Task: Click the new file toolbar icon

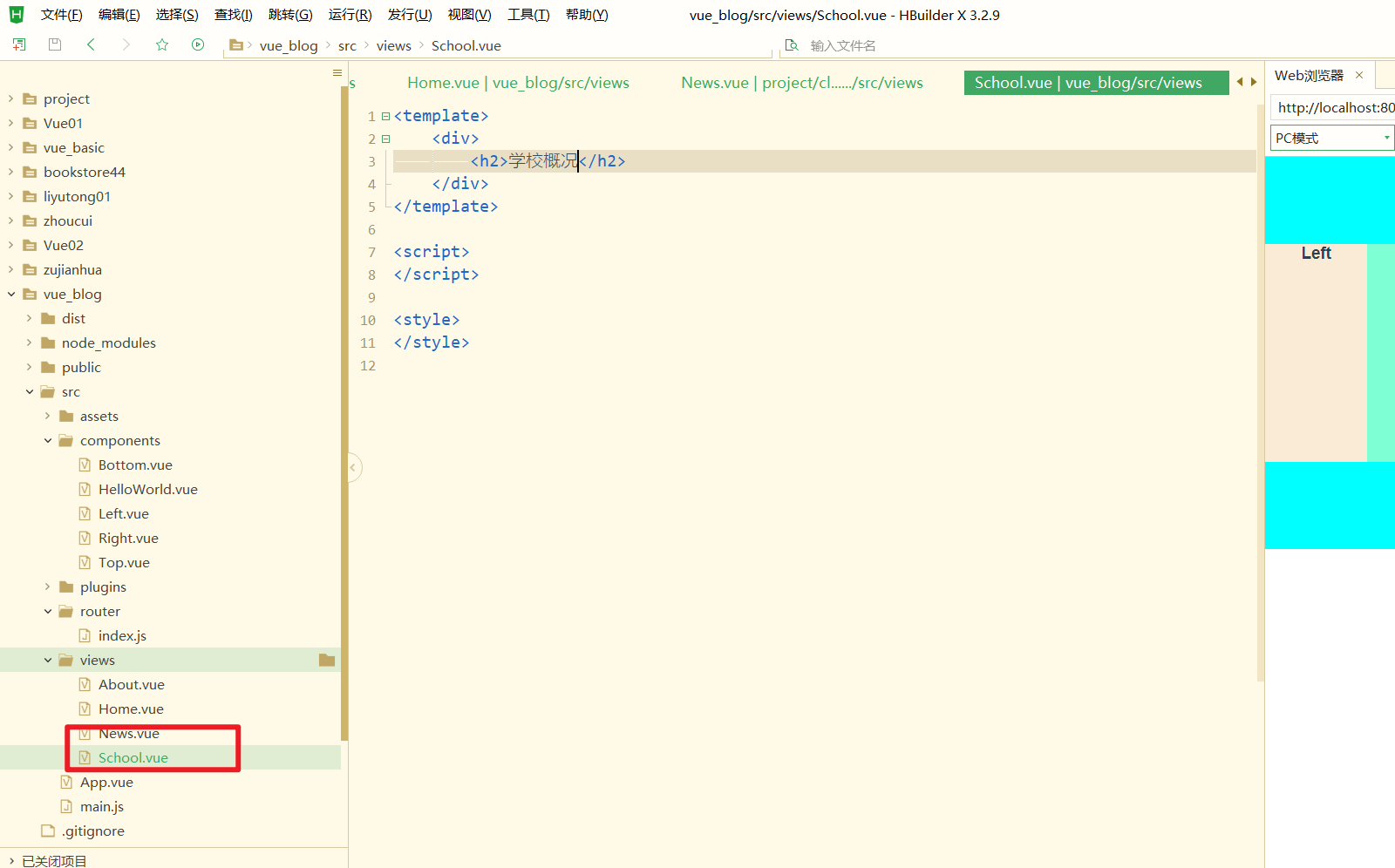Action: [19, 44]
